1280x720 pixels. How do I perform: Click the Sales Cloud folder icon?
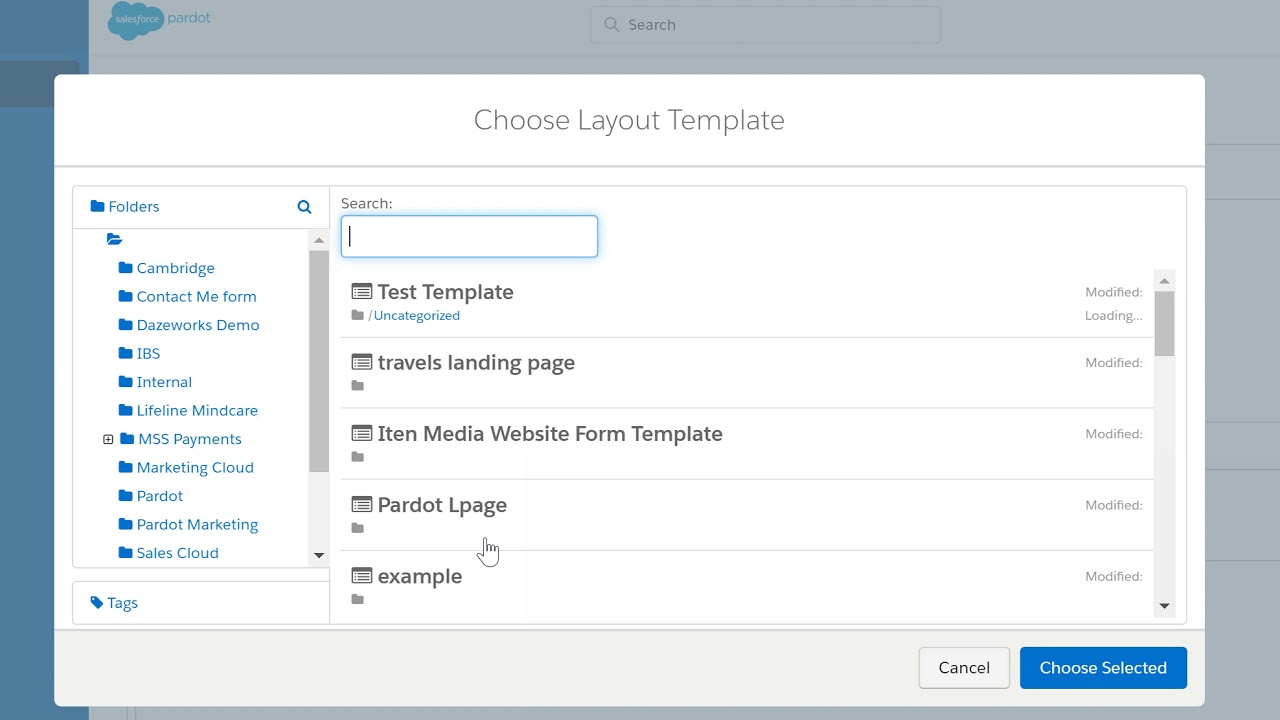click(x=125, y=553)
